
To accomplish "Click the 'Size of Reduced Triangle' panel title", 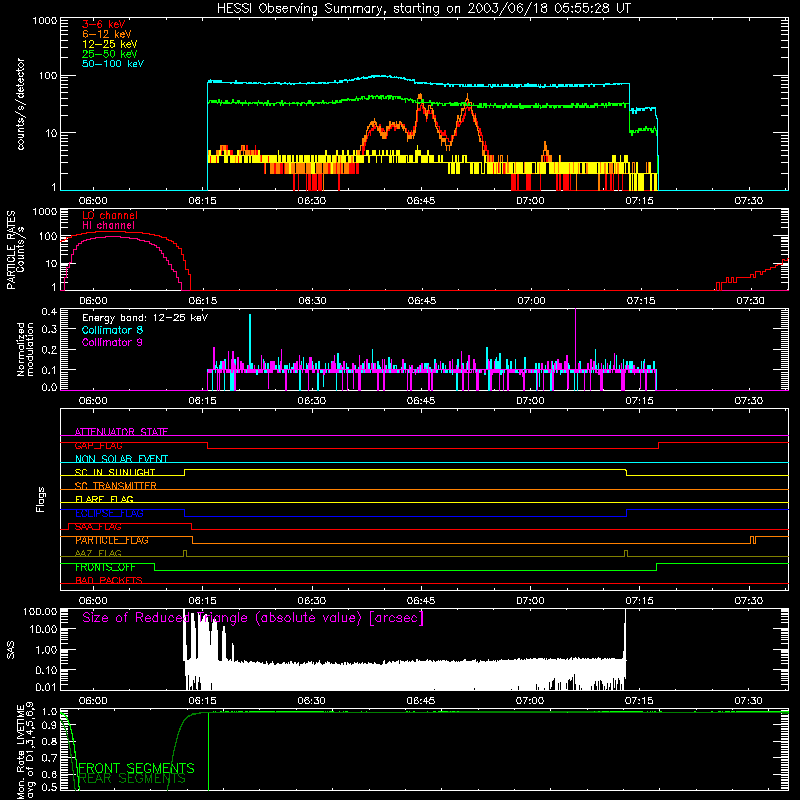I will [x=253, y=618].
